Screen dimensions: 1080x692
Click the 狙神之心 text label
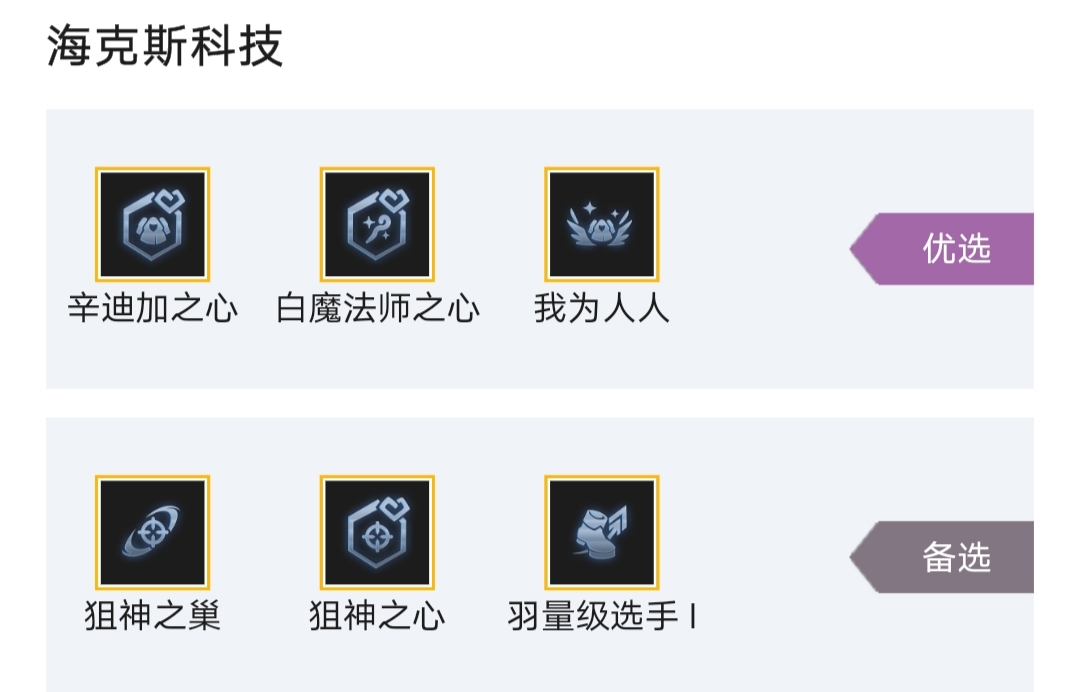pos(377,616)
